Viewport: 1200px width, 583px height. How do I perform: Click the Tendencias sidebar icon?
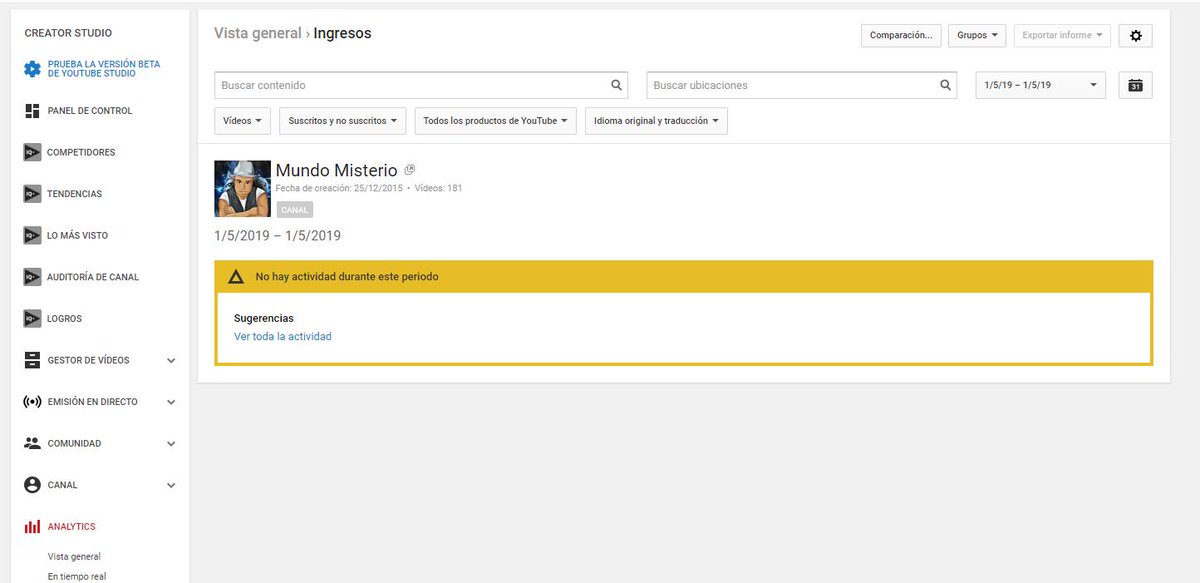32,194
